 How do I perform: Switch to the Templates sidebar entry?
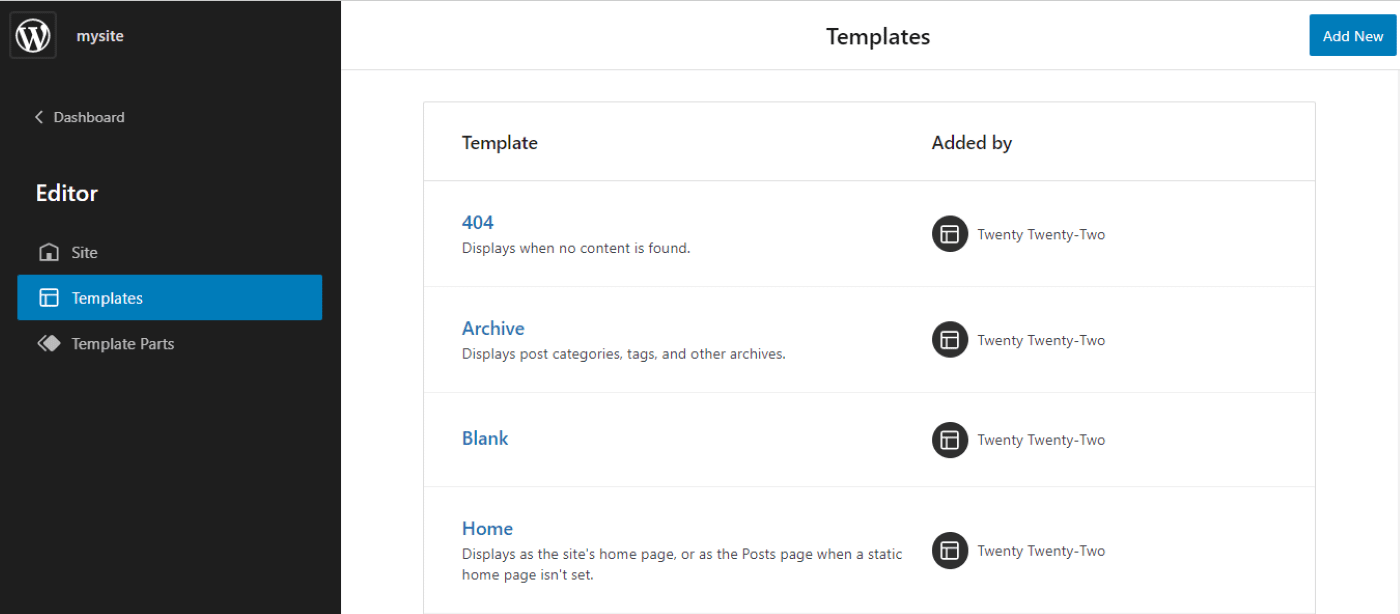coord(107,297)
